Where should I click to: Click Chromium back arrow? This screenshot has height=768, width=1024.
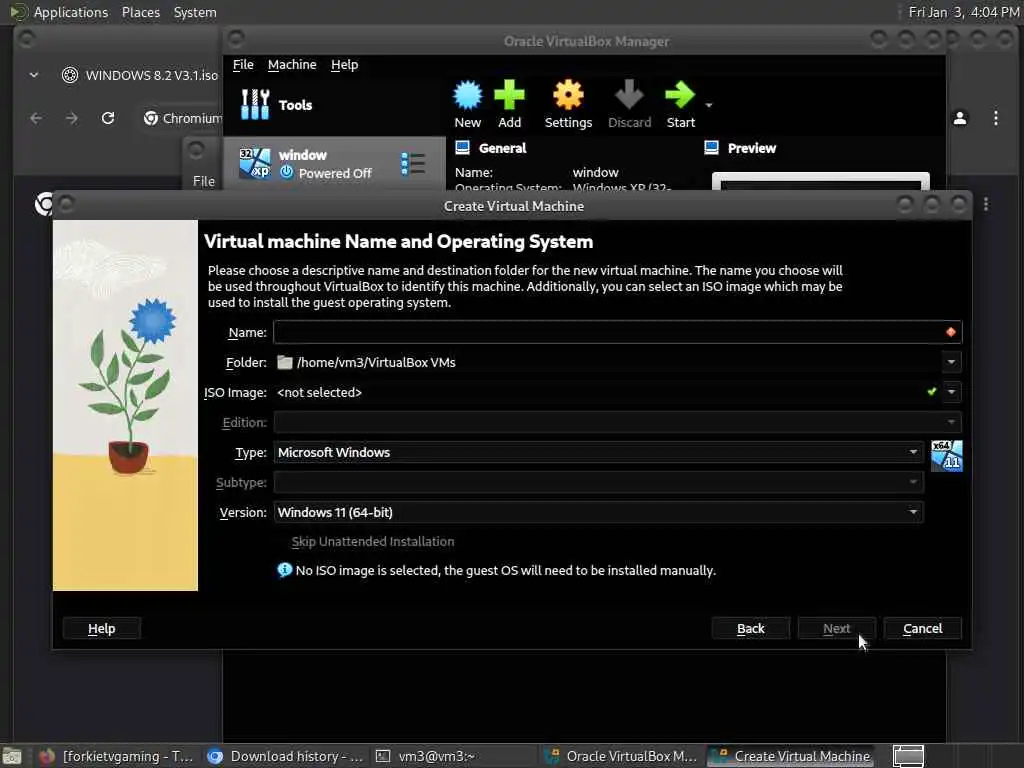click(x=36, y=118)
